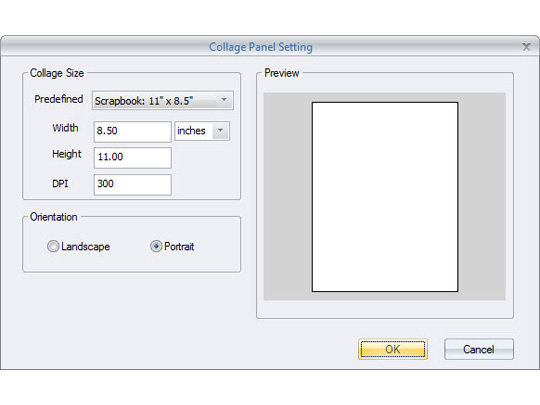Click the white page in Preview

385,197
